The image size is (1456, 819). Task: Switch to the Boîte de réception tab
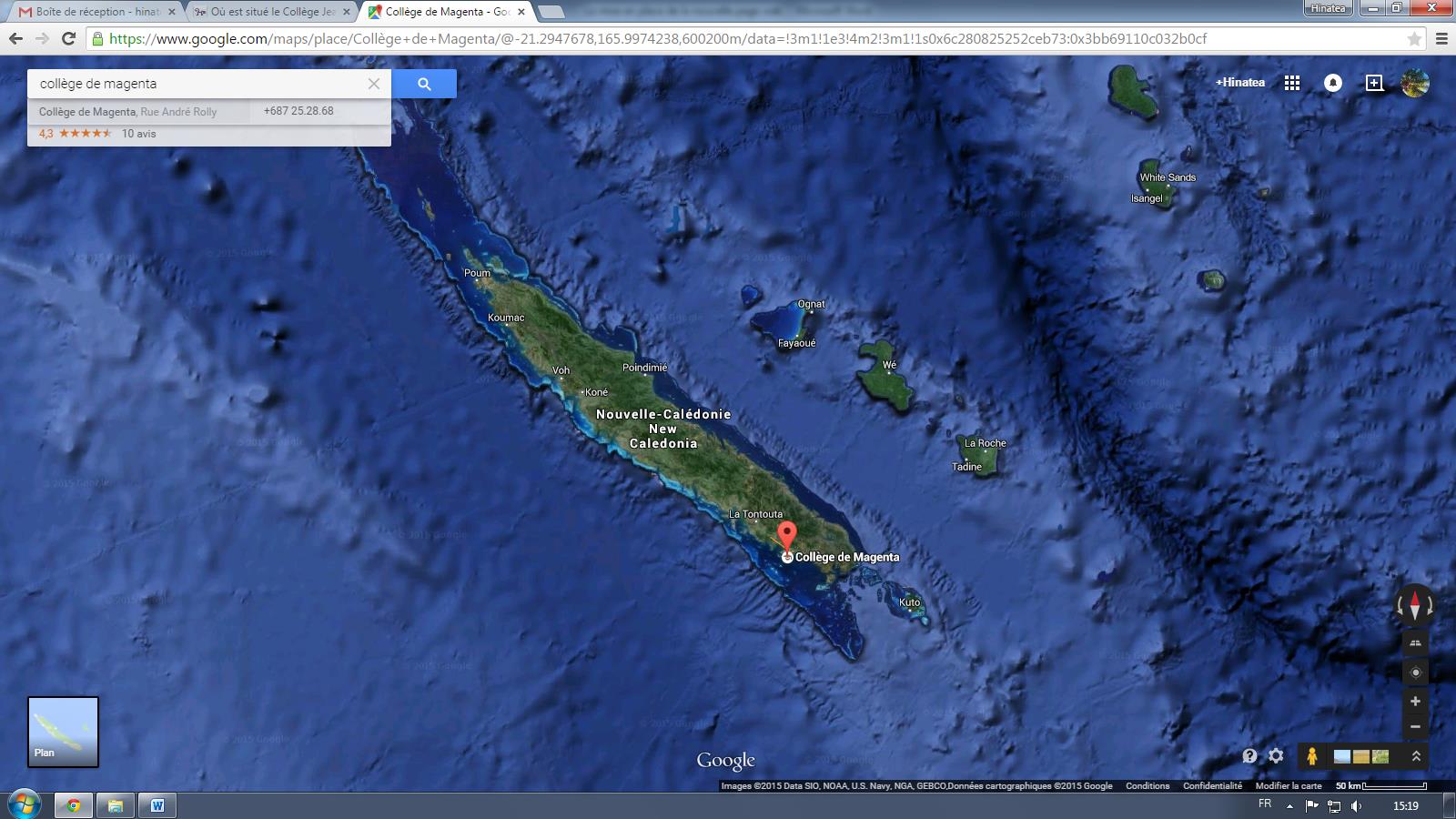[x=96, y=12]
